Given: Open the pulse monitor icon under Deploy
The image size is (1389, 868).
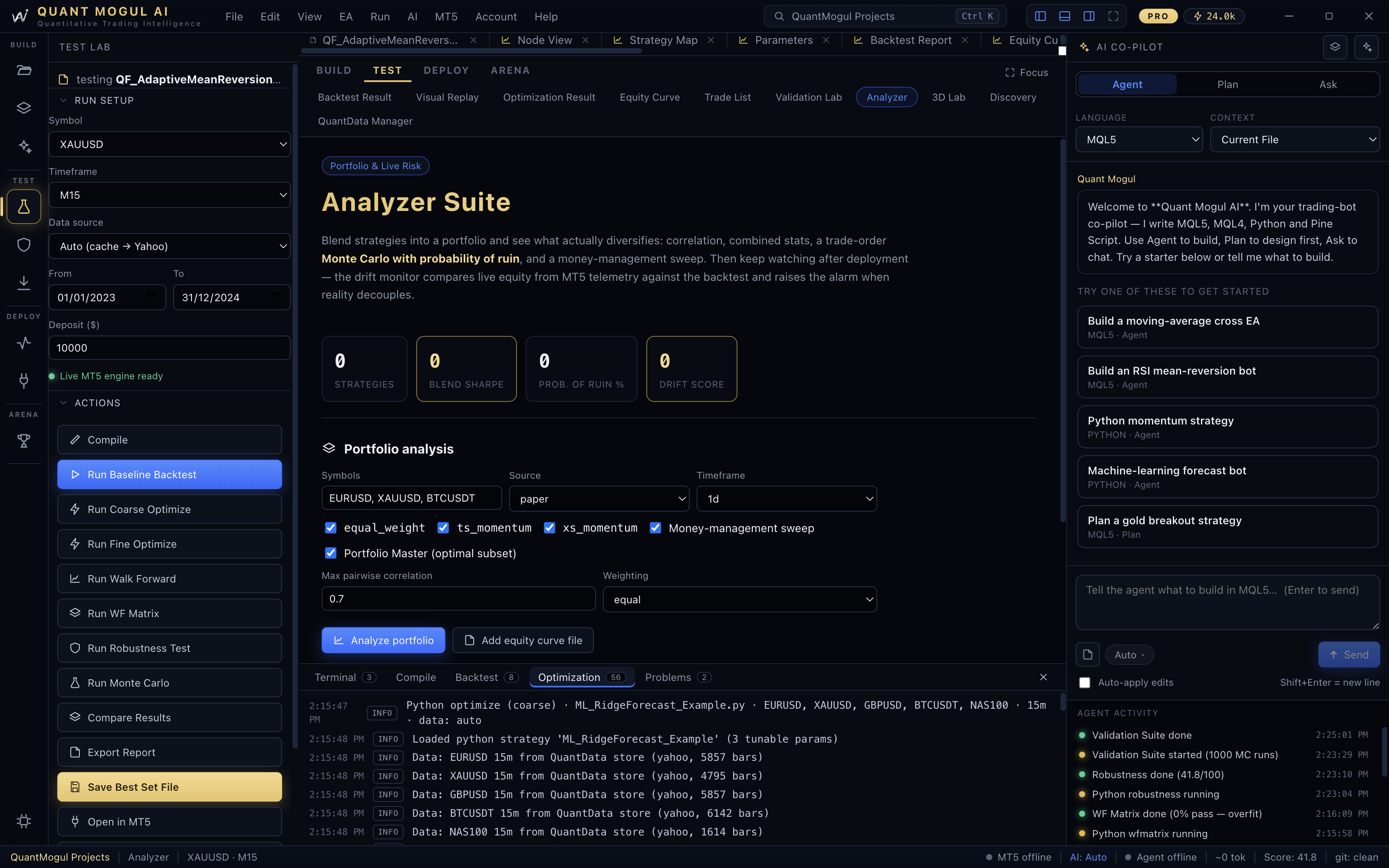Looking at the screenshot, I should pyautogui.click(x=23, y=343).
